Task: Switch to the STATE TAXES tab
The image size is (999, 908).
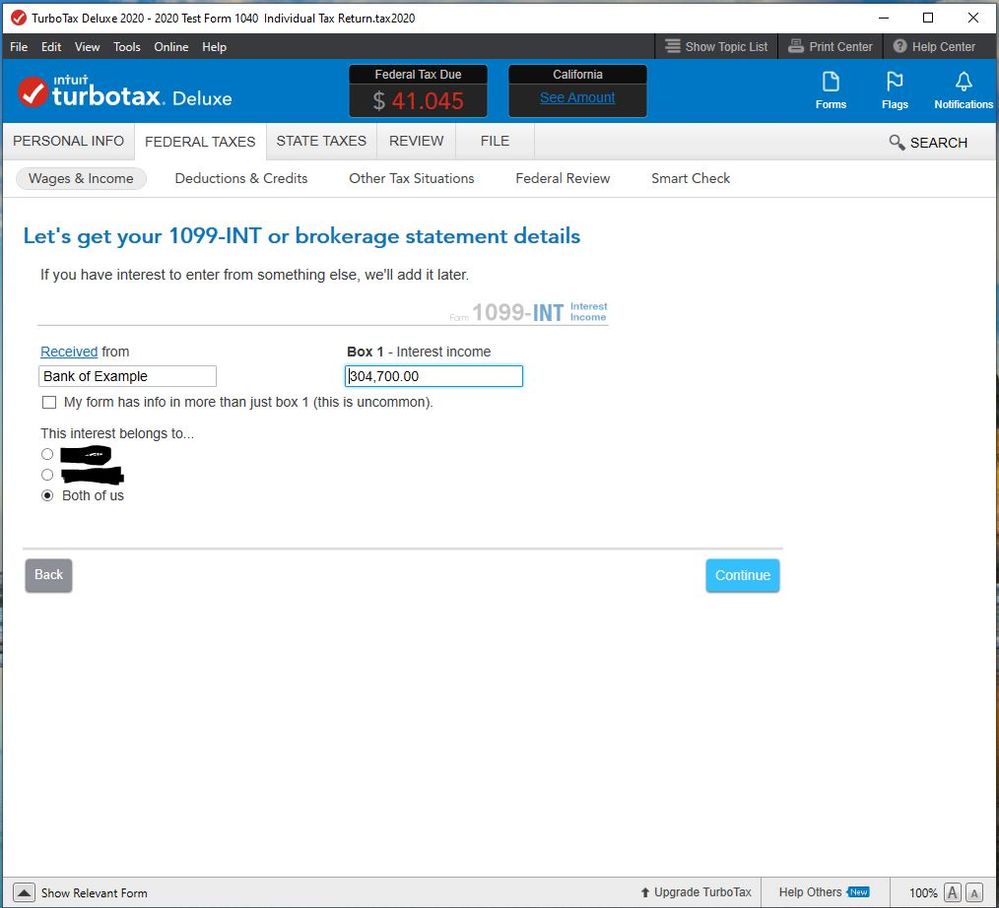Action: tap(321, 141)
